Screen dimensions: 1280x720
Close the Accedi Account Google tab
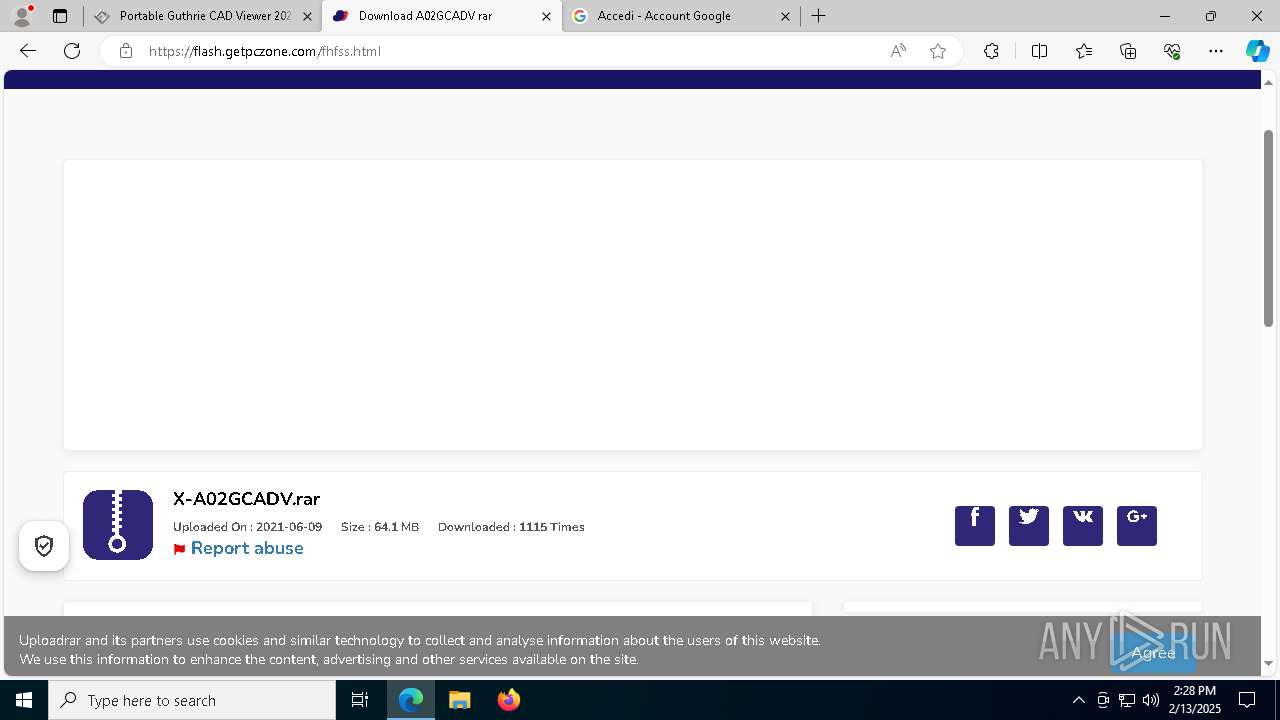click(785, 16)
